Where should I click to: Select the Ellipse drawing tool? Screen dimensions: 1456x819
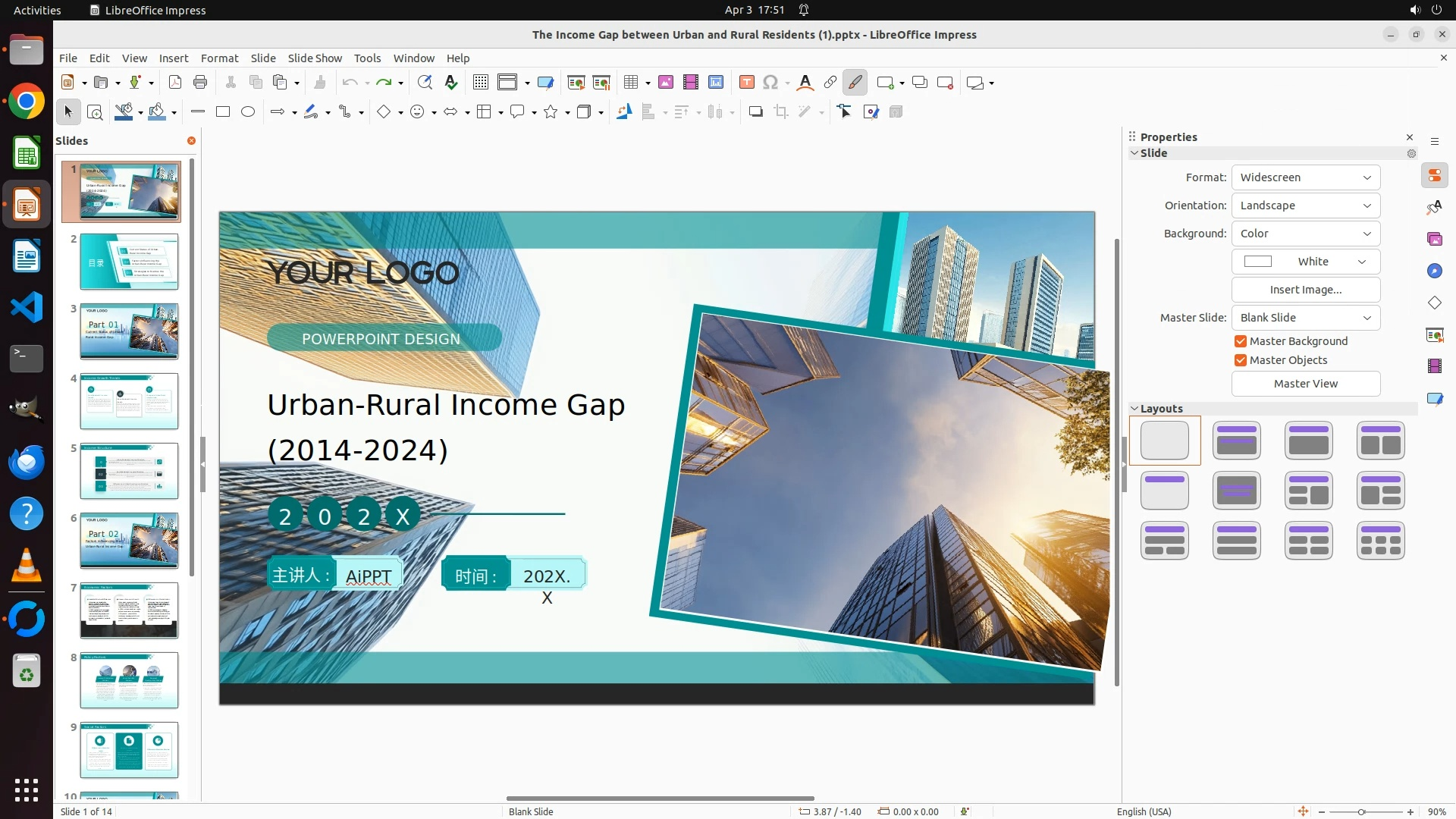[x=248, y=112]
